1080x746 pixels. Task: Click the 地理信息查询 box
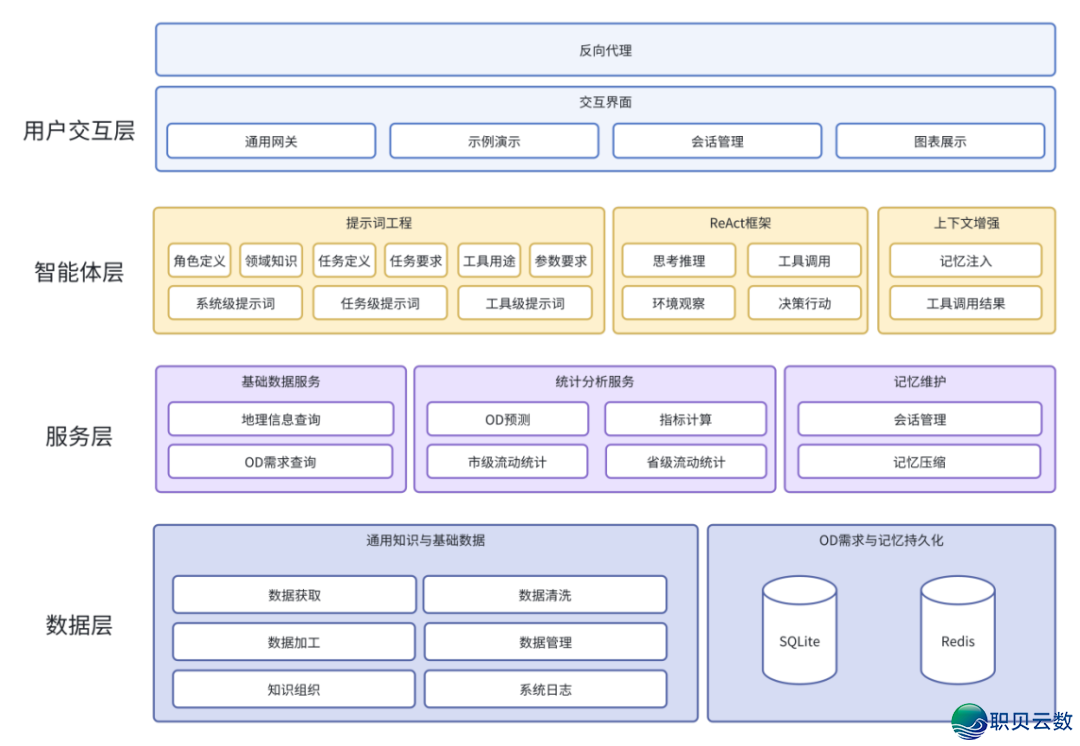(281, 419)
